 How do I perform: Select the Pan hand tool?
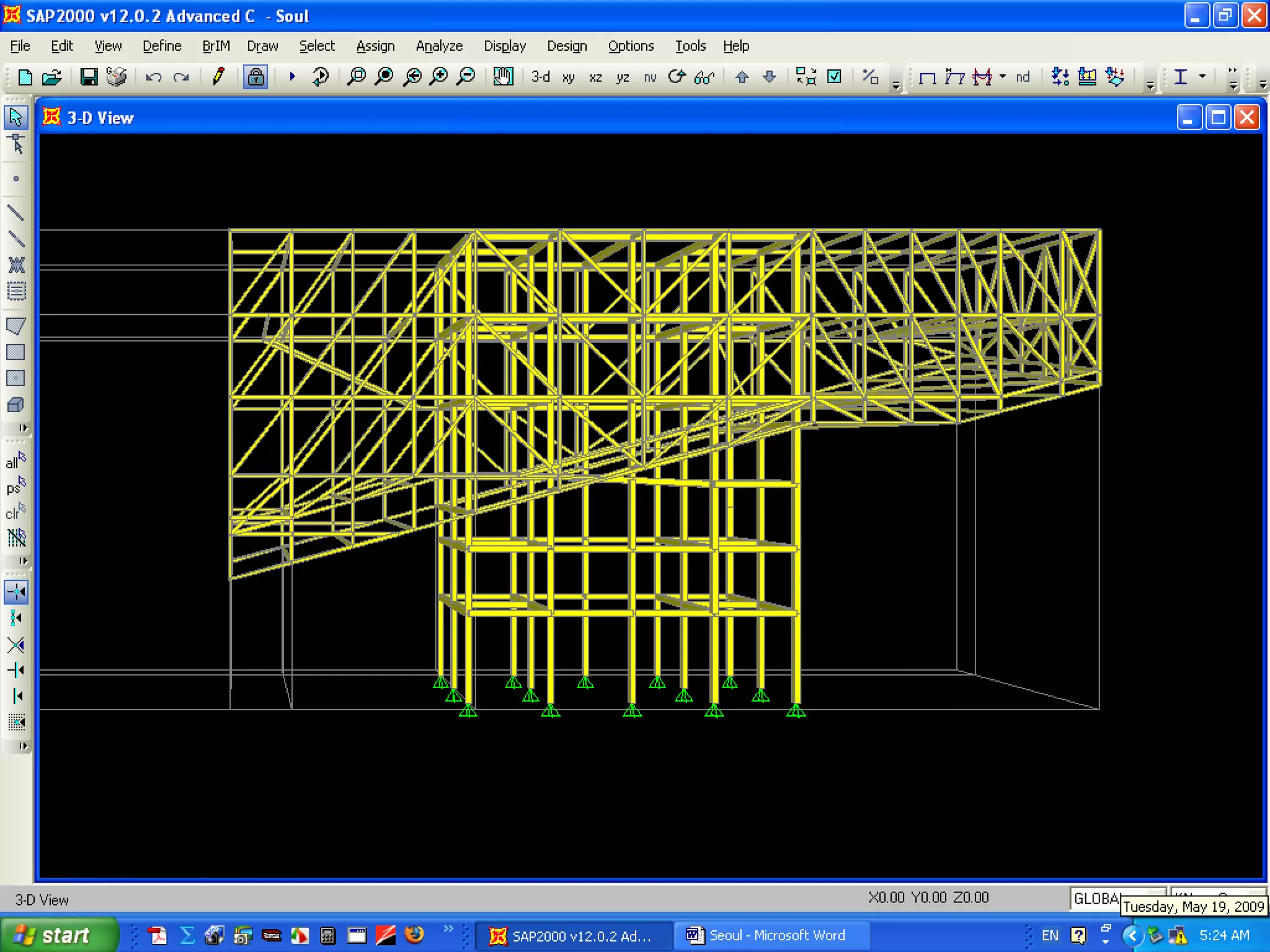[503, 77]
